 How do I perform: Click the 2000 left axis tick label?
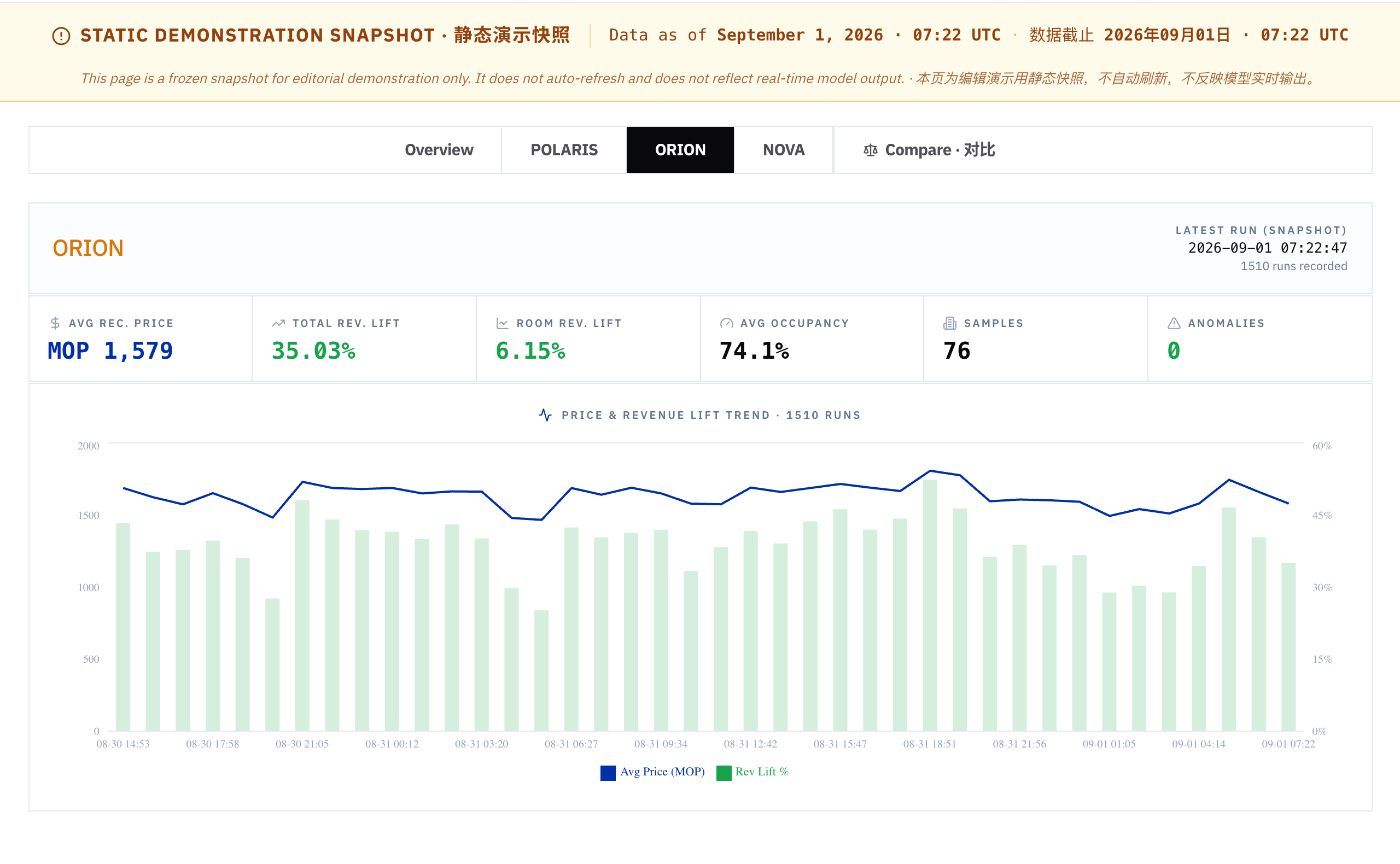[x=89, y=446]
